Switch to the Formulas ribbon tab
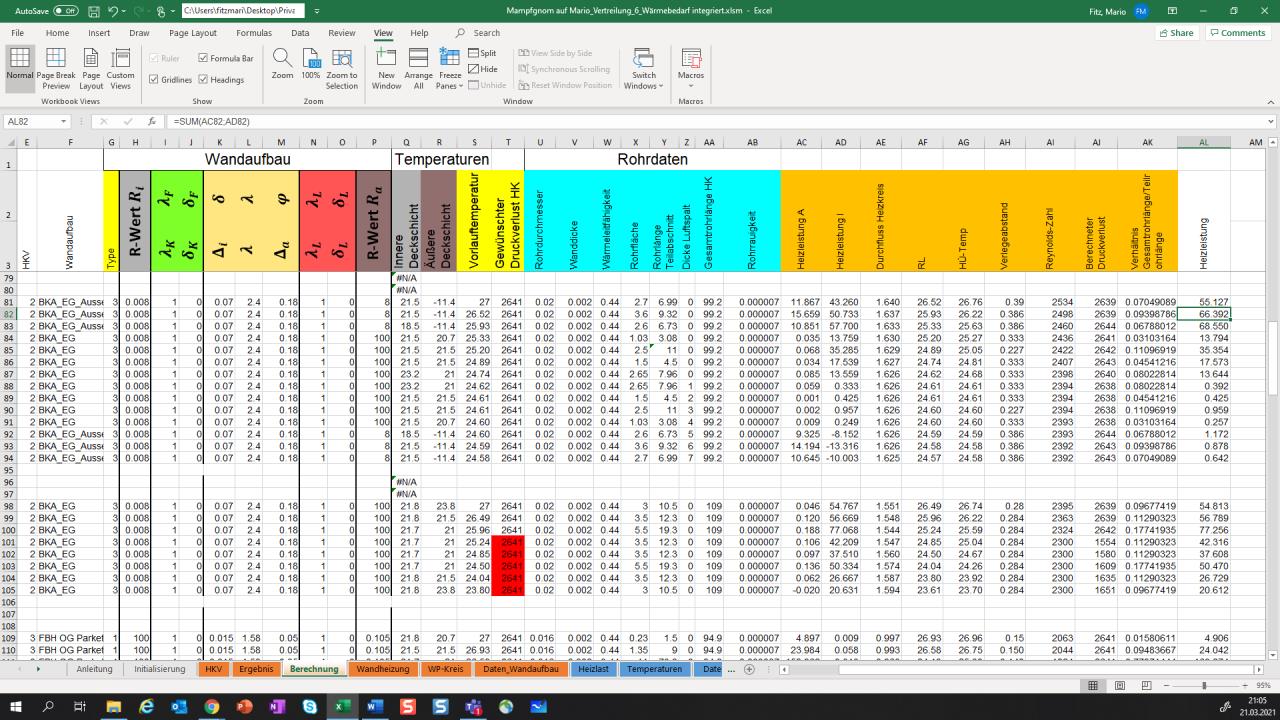This screenshot has height=720, width=1280. pyautogui.click(x=253, y=33)
